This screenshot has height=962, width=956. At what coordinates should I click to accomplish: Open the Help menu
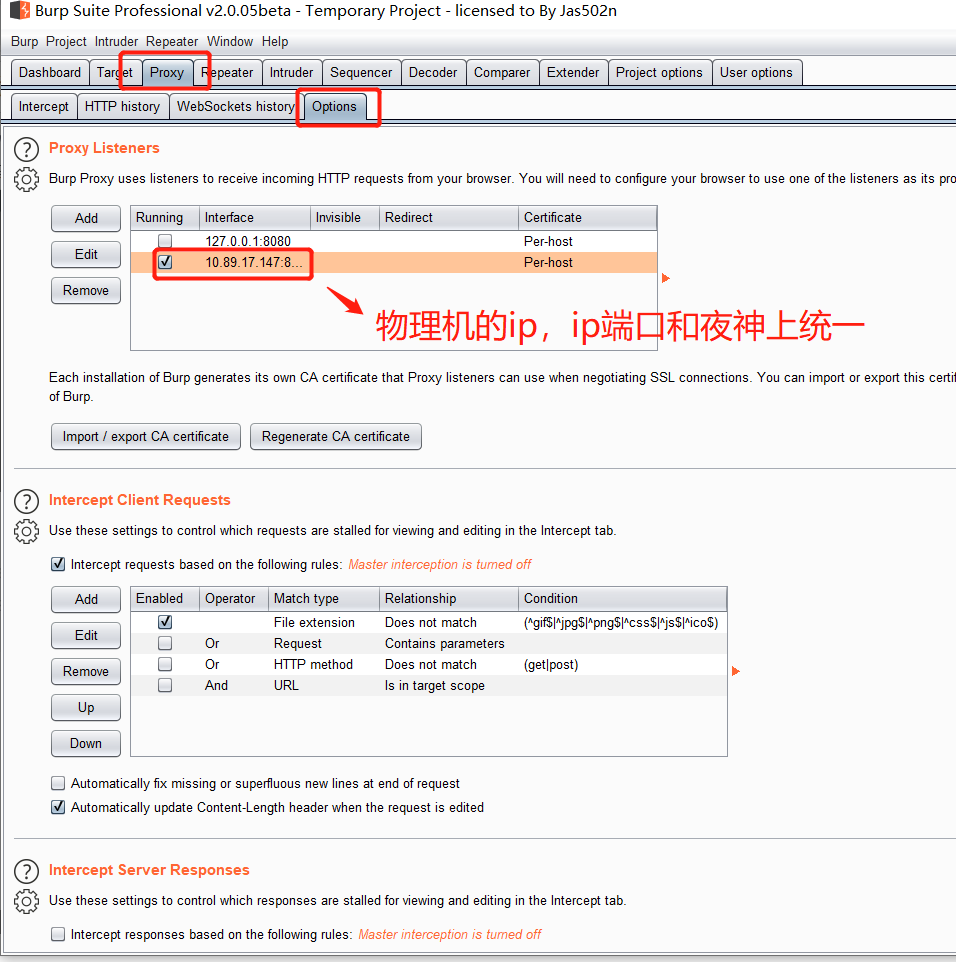click(x=275, y=41)
